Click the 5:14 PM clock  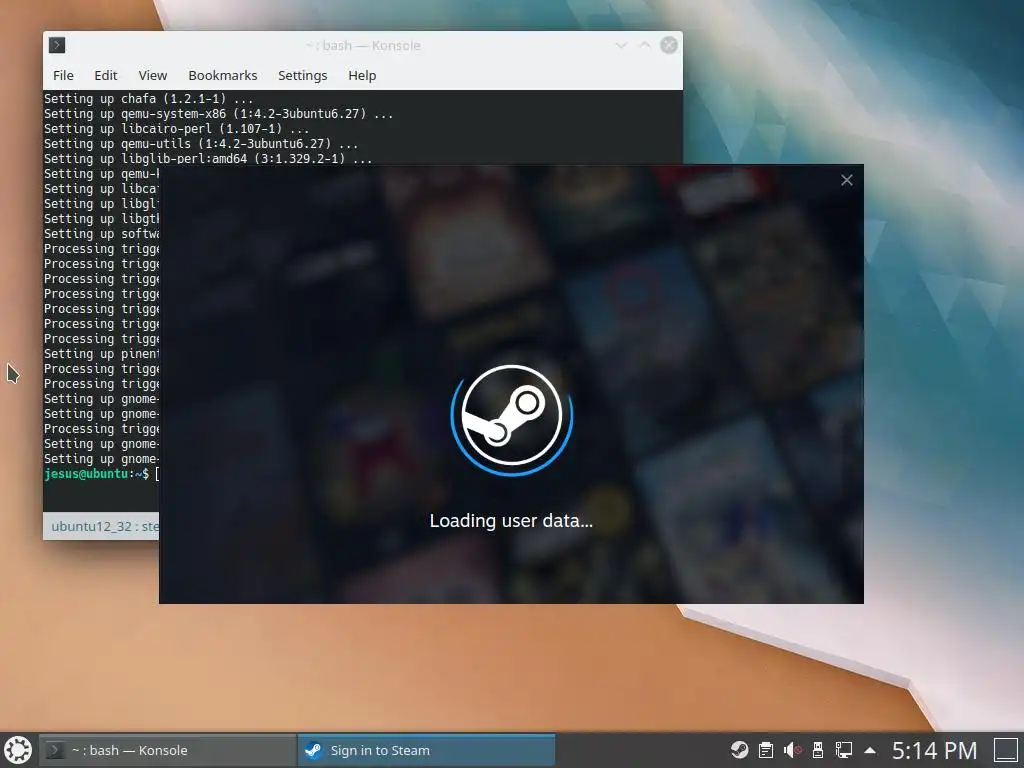click(x=935, y=750)
